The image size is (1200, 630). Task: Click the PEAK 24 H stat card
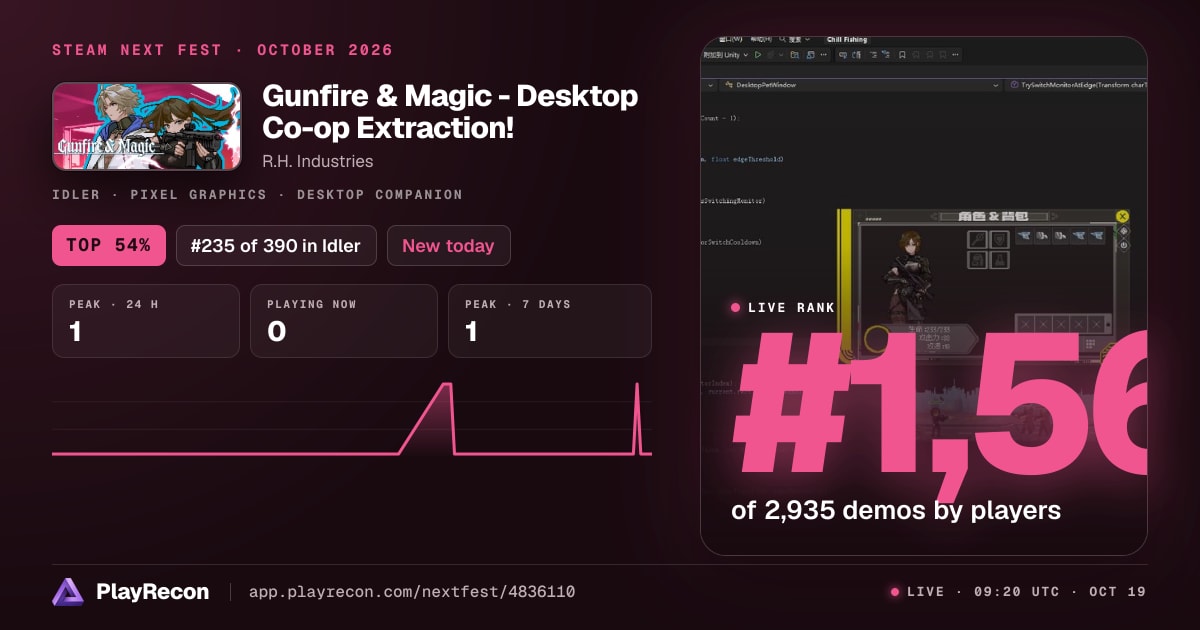click(x=146, y=321)
